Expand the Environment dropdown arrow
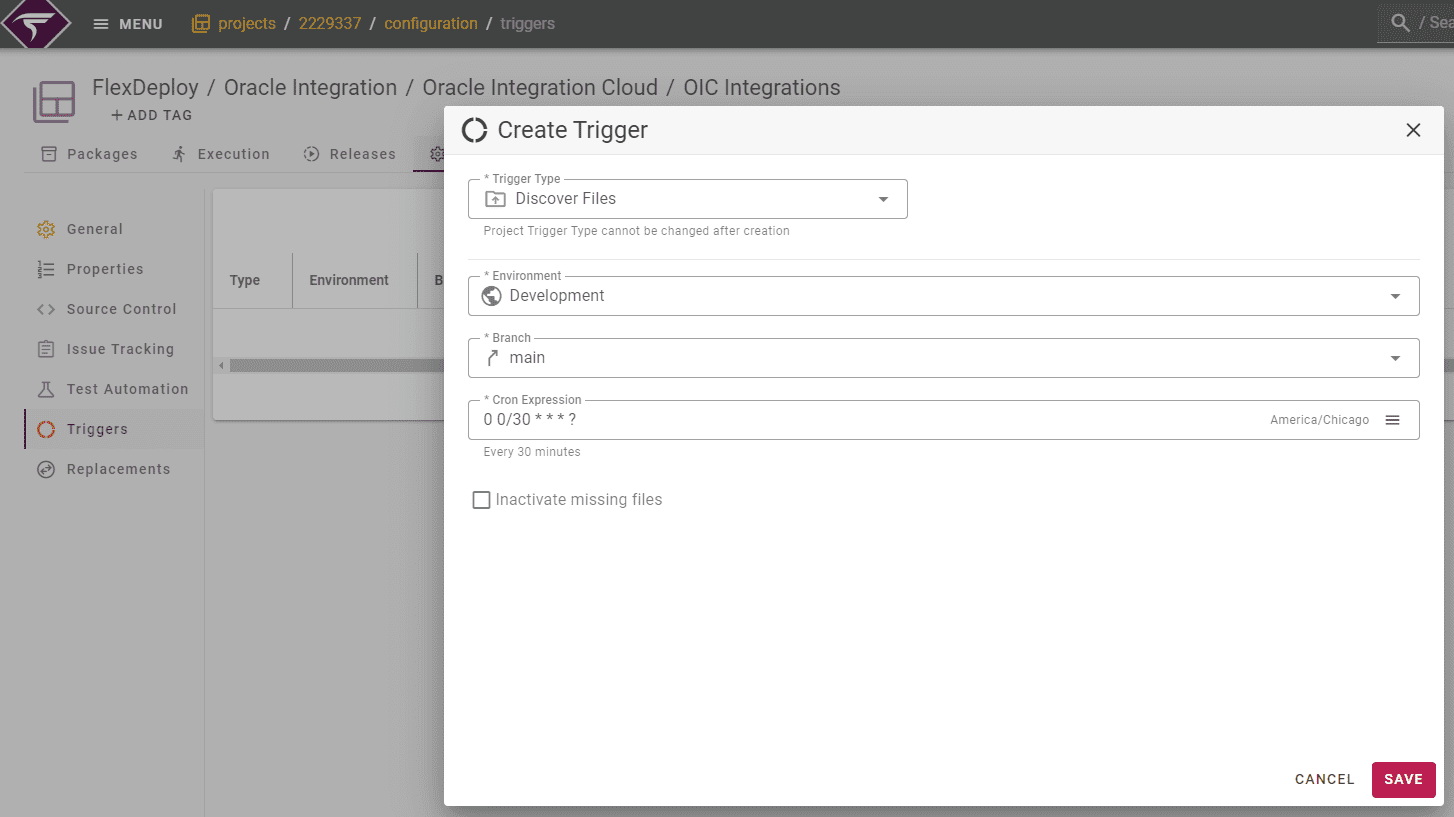1454x817 pixels. (1396, 296)
